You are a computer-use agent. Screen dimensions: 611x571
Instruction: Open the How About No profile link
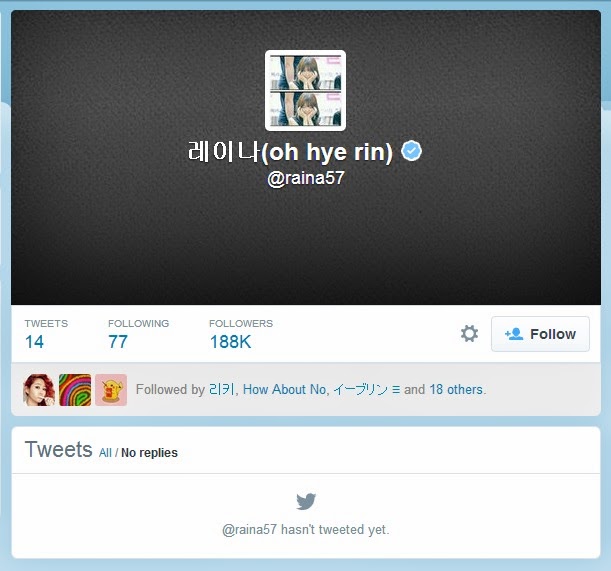(284, 389)
